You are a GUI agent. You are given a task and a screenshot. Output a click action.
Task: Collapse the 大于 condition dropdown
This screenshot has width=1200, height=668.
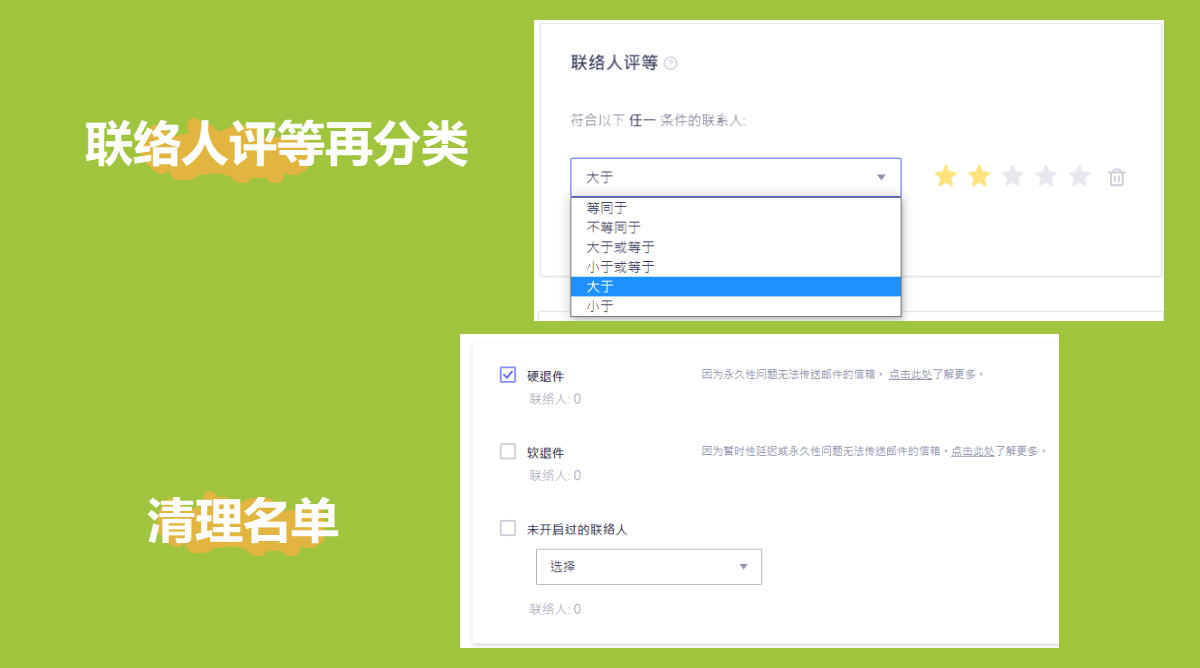coord(735,177)
